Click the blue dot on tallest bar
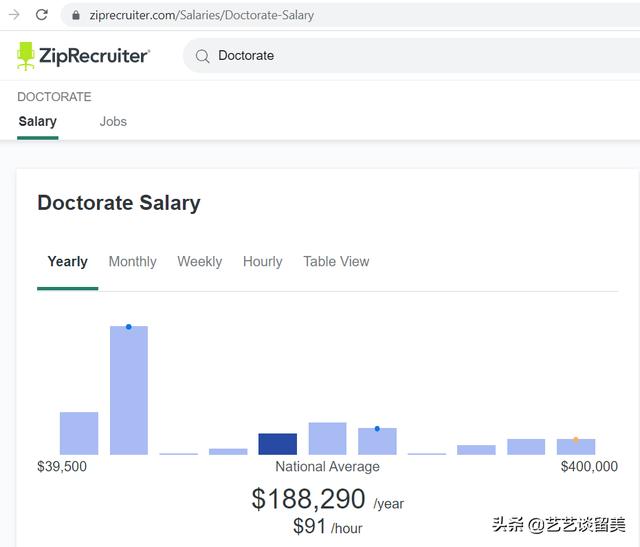The height and width of the screenshot is (547, 640). 129,327
